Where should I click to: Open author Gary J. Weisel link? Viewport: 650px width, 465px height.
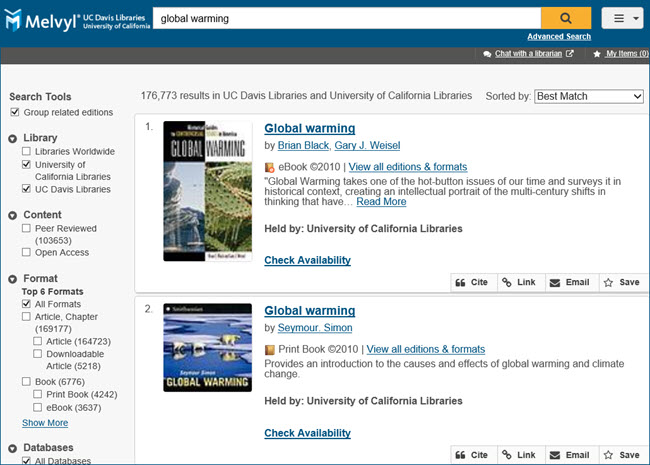367,145
